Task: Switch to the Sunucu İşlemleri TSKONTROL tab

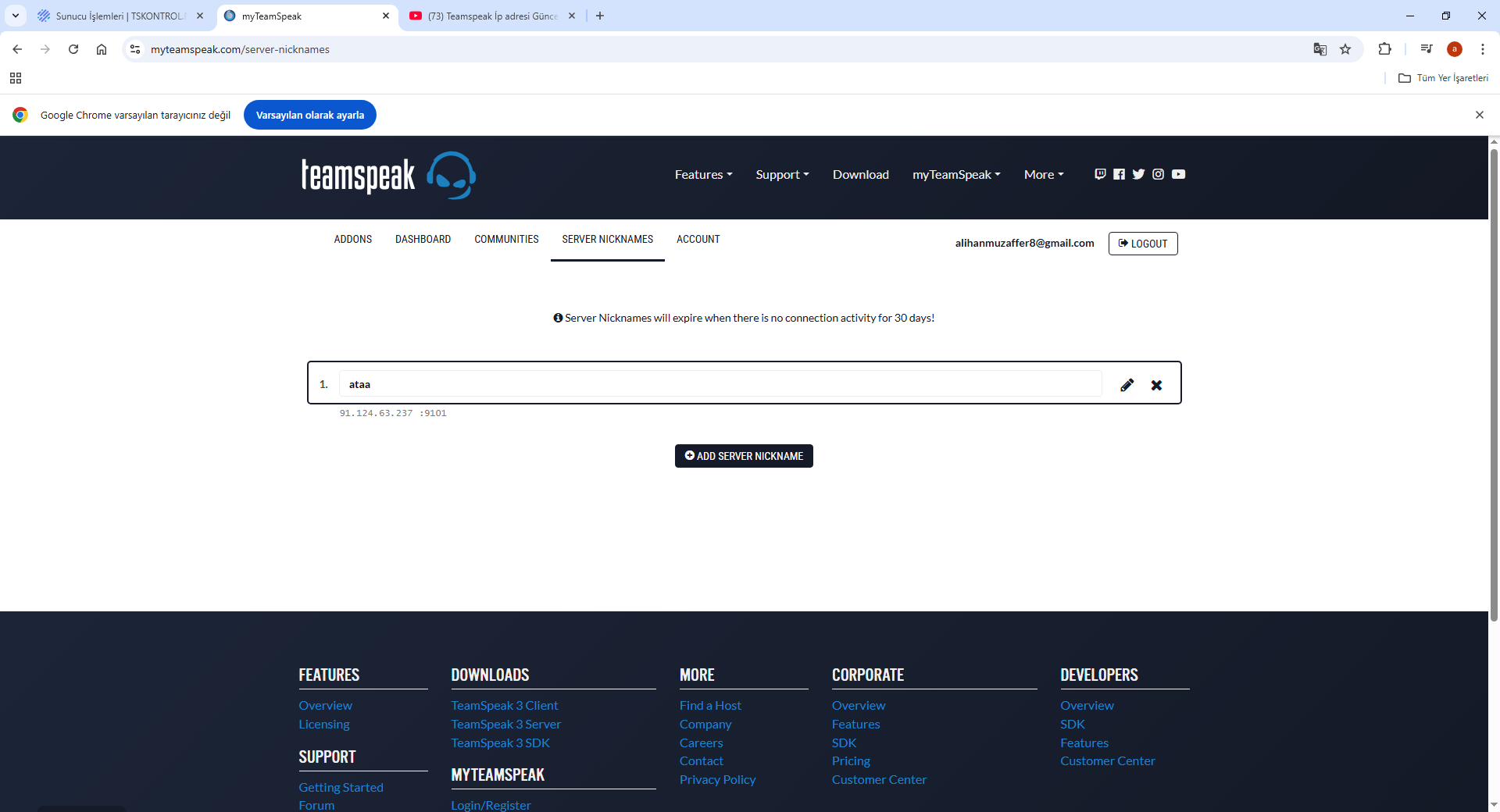Action: pyautogui.click(x=120, y=16)
